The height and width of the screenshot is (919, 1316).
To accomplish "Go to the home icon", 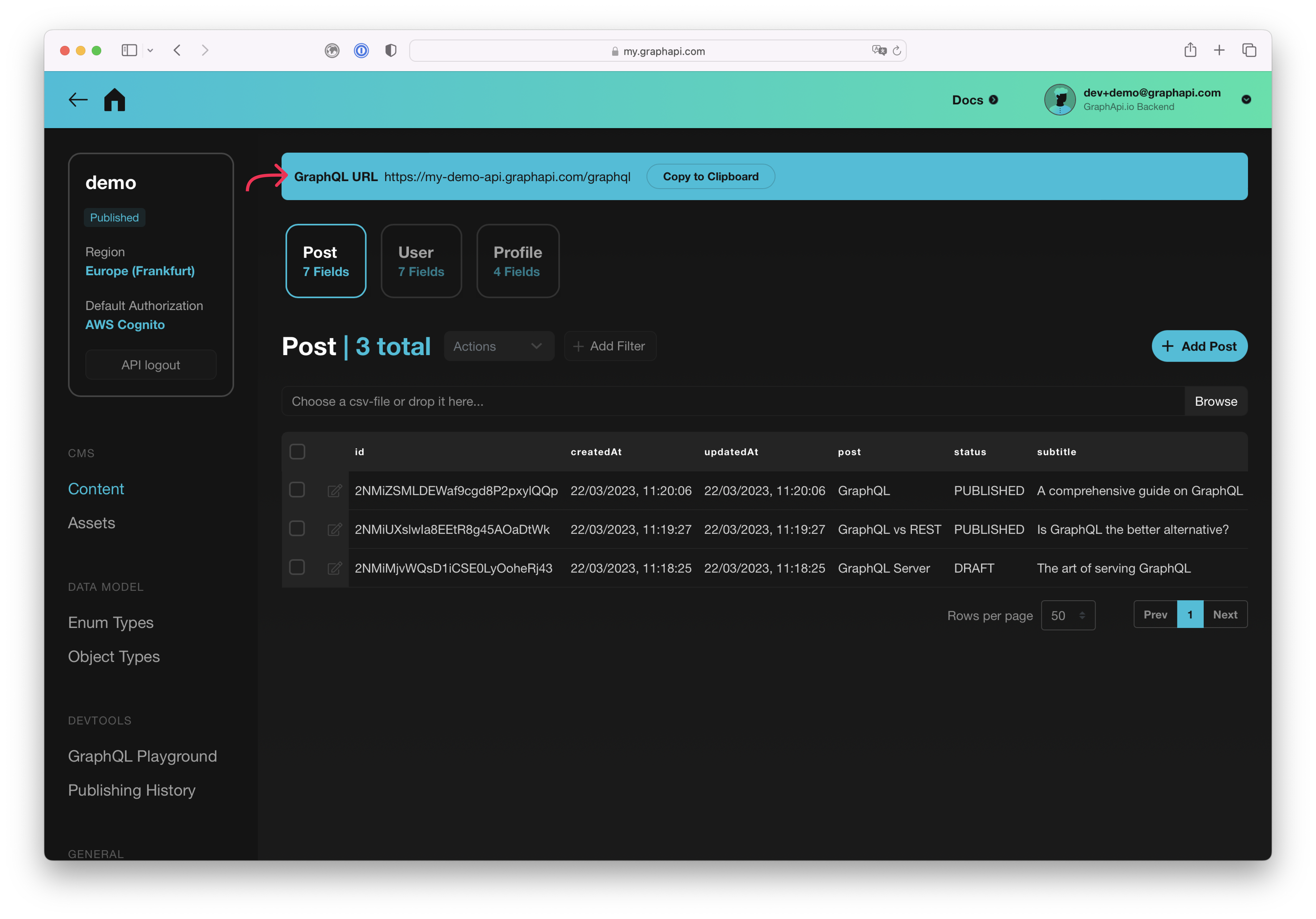I will click(115, 100).
